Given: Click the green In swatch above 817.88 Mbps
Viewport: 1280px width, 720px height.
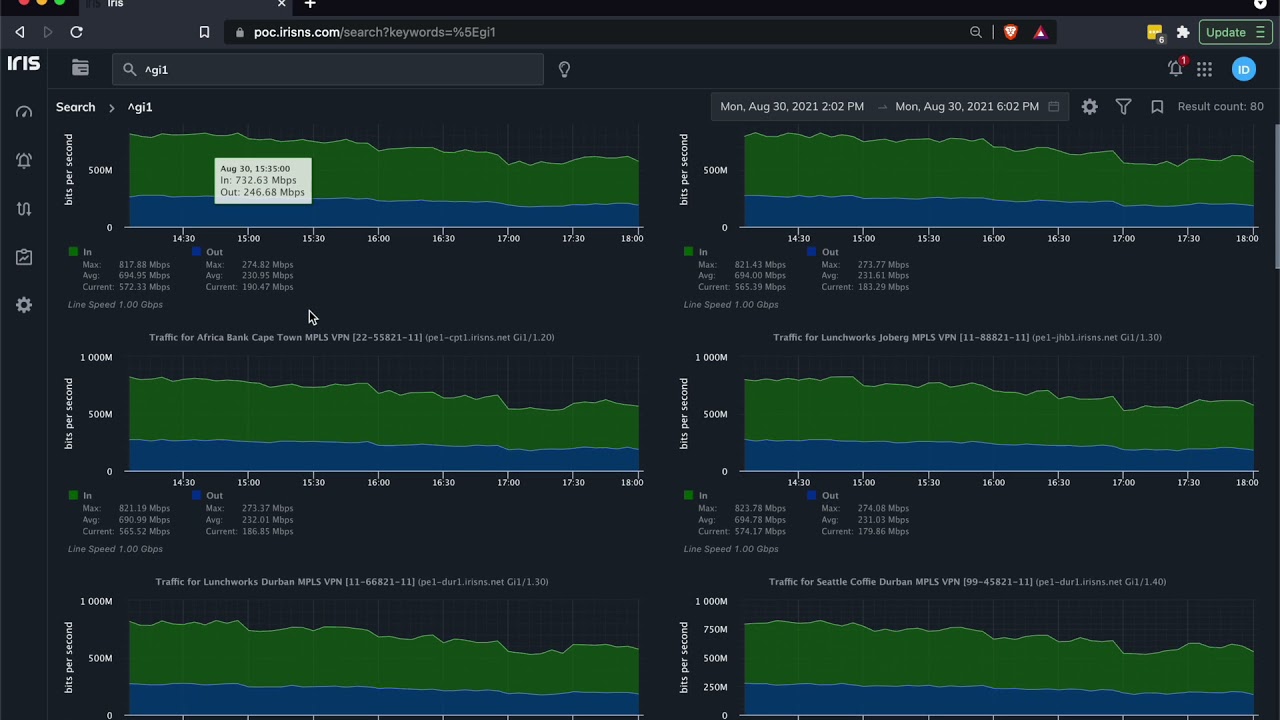Looking at the screenshot, I should (x=73, y=251).
